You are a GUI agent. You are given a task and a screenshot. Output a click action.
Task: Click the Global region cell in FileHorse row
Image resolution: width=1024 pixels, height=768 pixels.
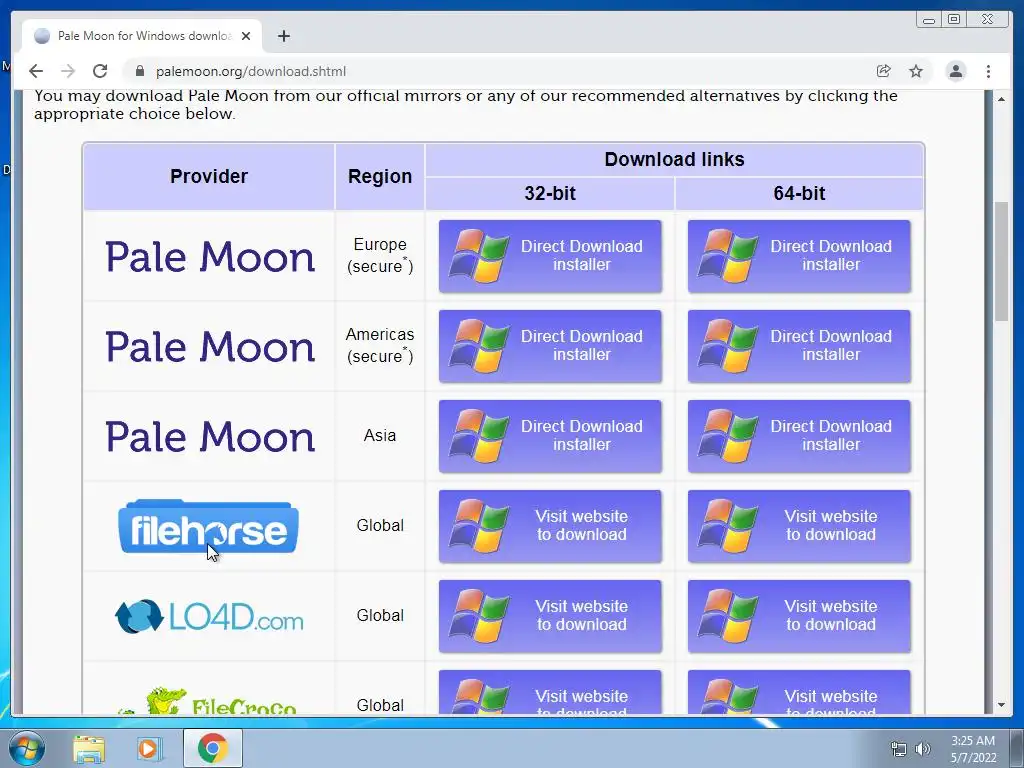click(x=380, y=526)
